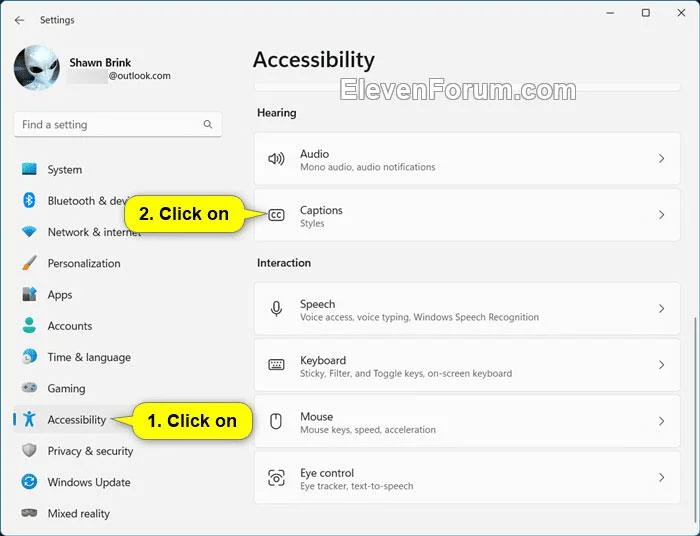Click the Gaming controller icon
The image size is (700, 536).
(29, 387)
